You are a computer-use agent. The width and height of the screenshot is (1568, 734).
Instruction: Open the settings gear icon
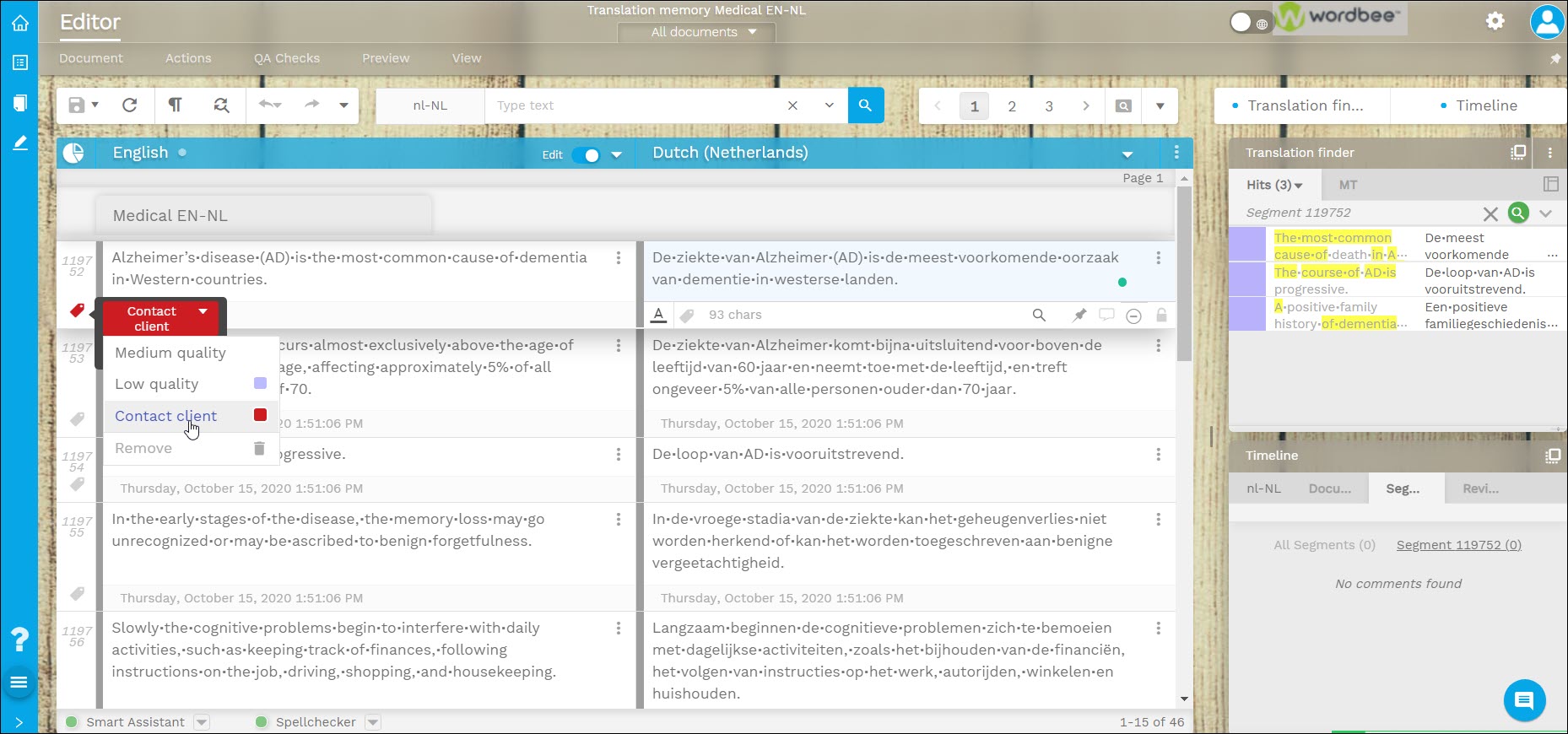point(1495,21)
